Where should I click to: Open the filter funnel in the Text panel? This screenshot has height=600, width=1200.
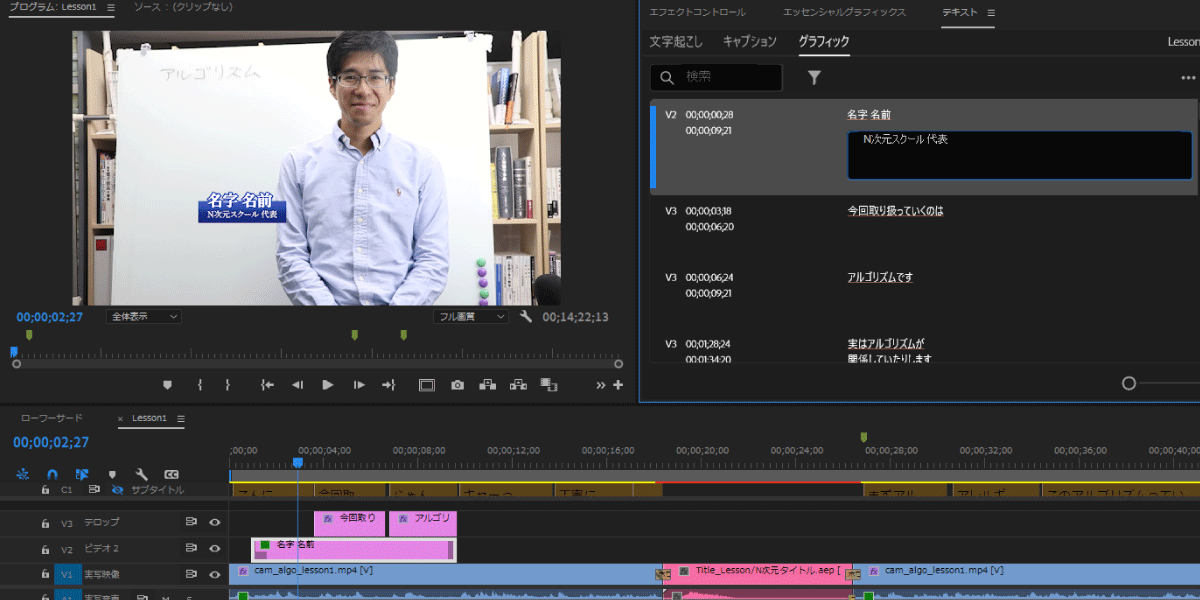point(814,77)
